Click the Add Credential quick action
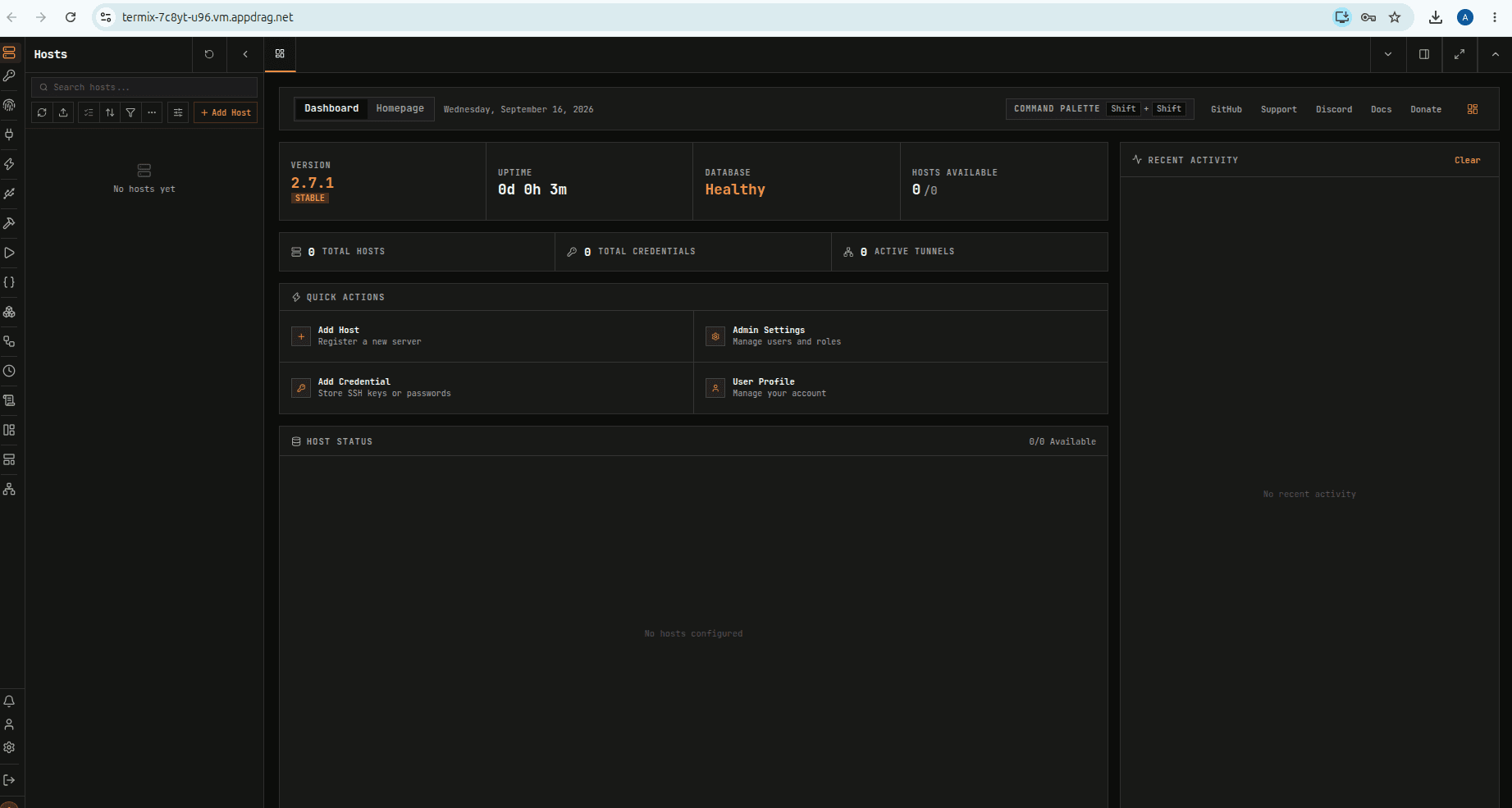 click(x=486, y=388)
